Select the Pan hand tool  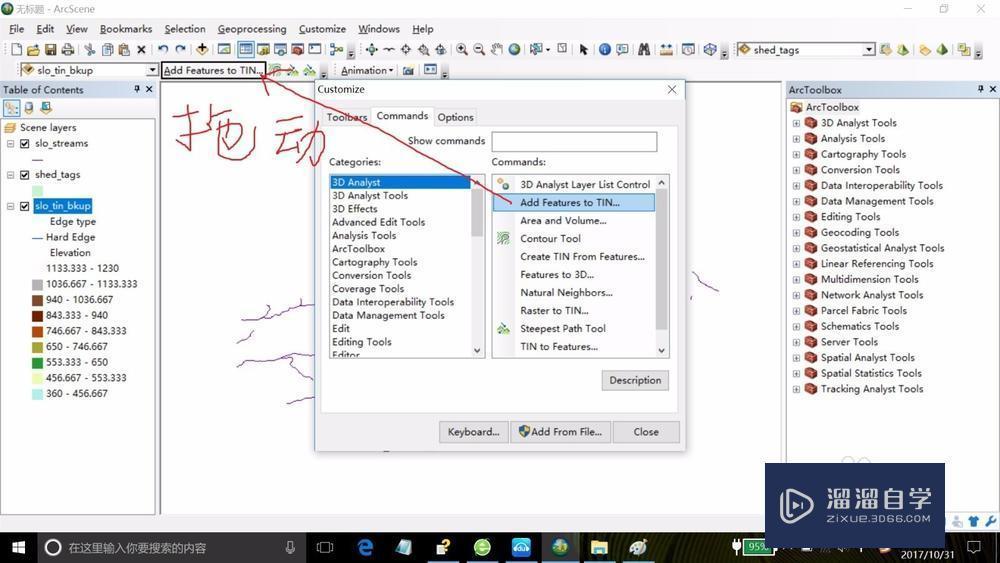(496, 49)
